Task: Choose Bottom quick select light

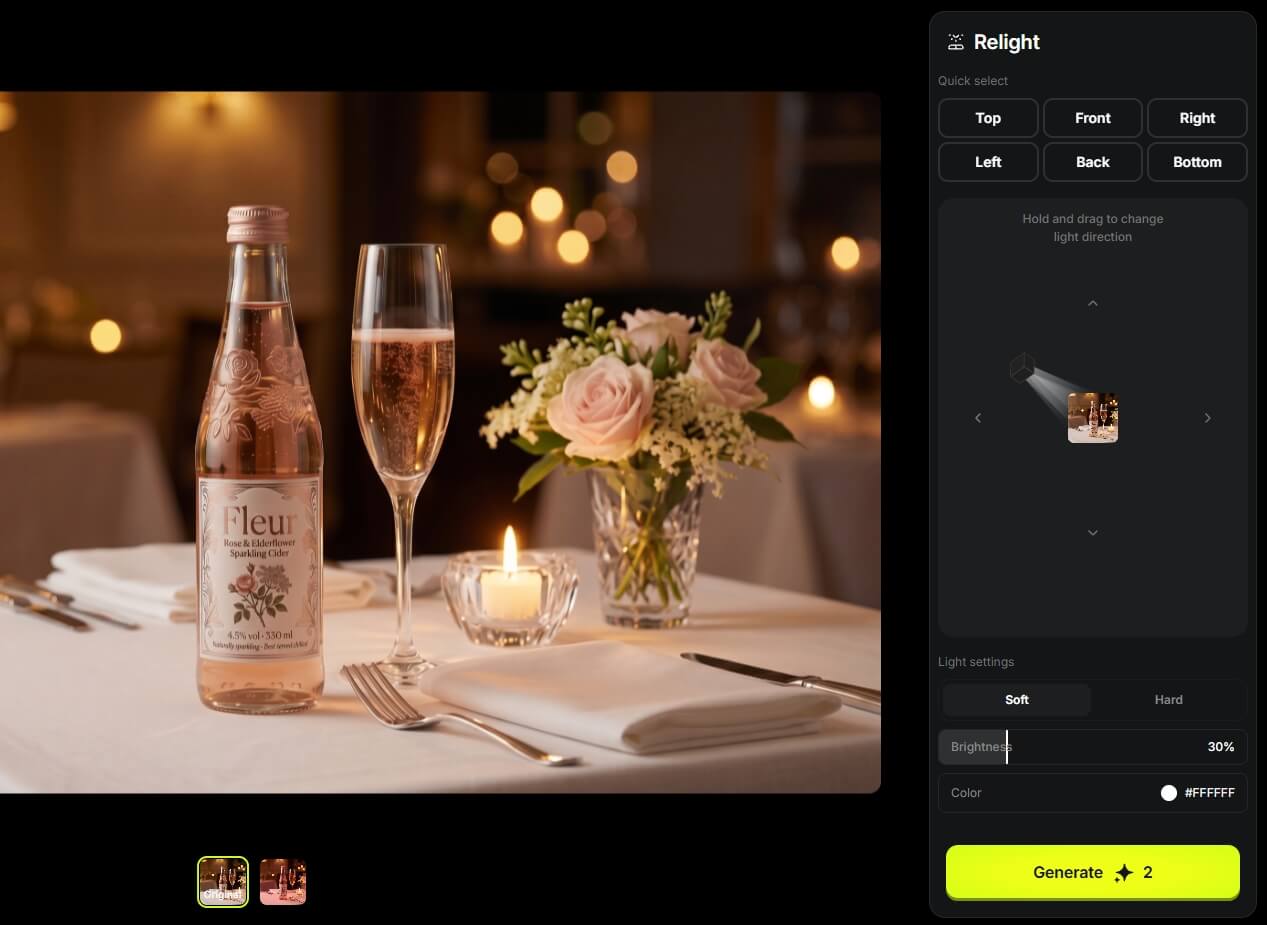Action: coord(1197,162)
